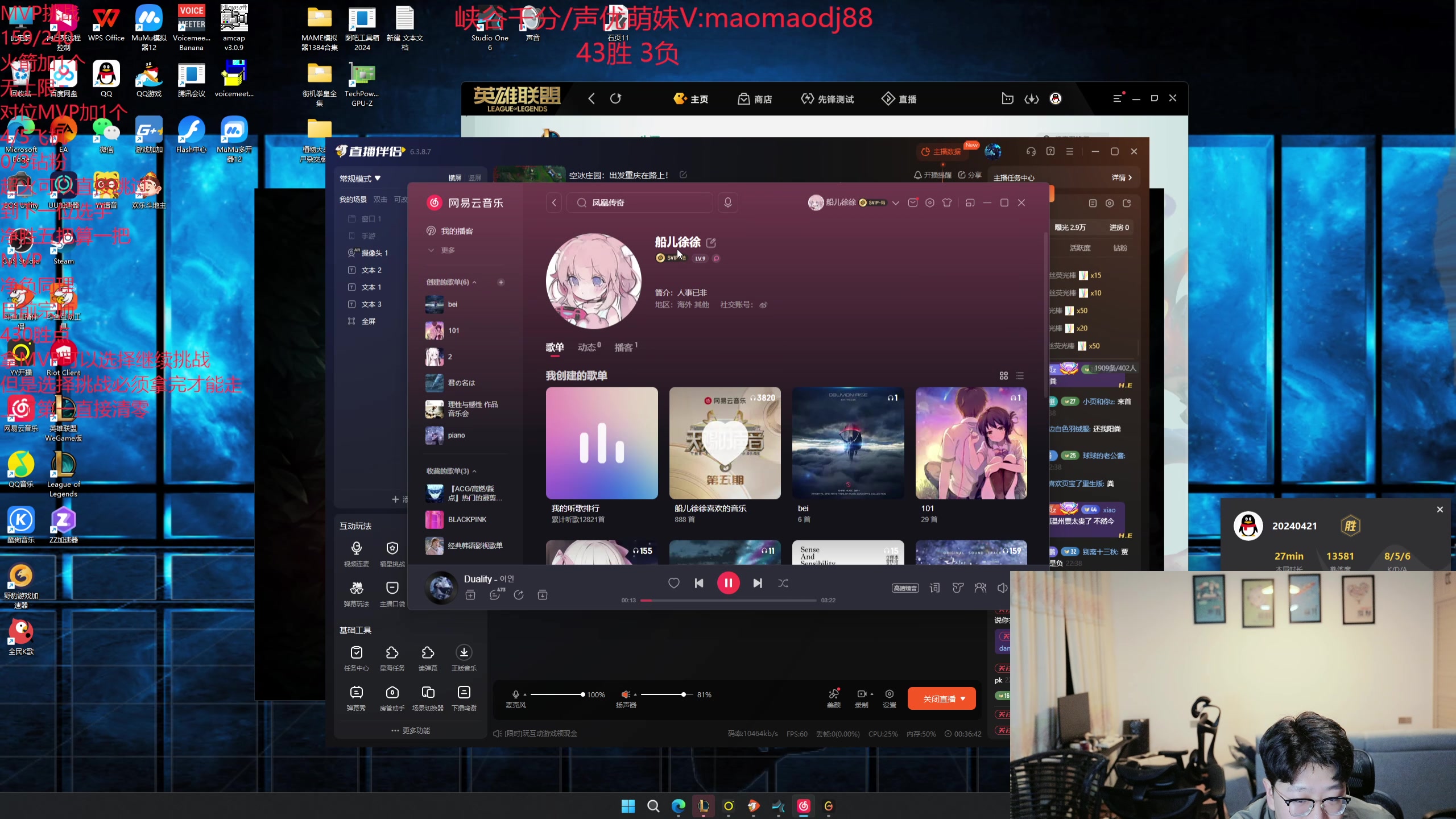Open 详情 in 主播任务中心
Screen dimensions: 1456x819
[1122, 177]
